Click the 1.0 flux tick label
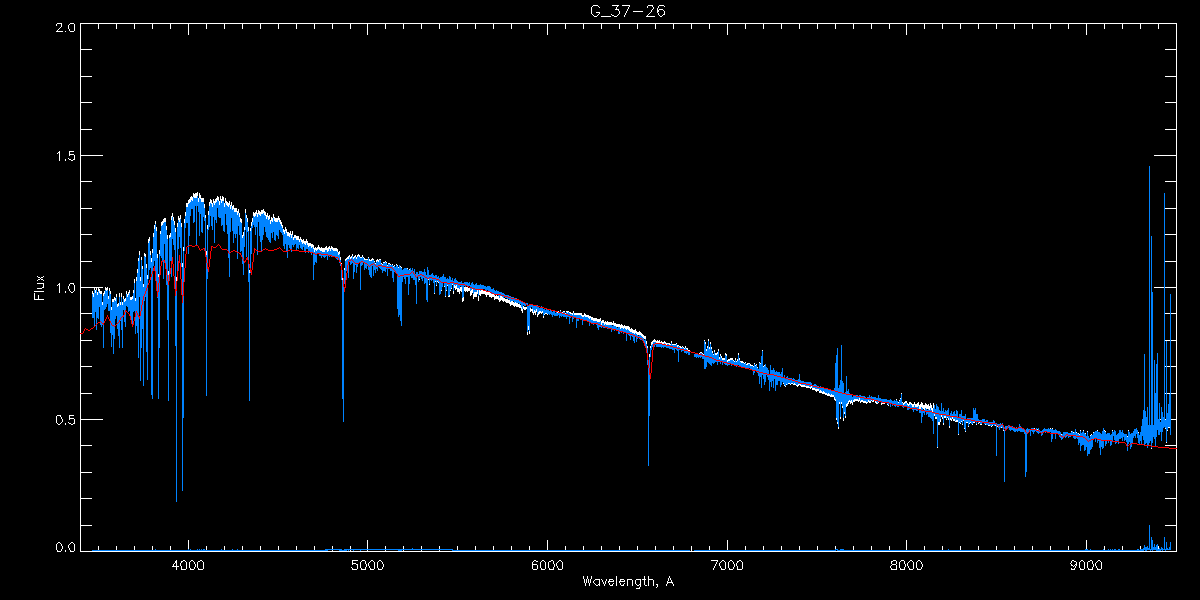 click(x=65, y=288)
